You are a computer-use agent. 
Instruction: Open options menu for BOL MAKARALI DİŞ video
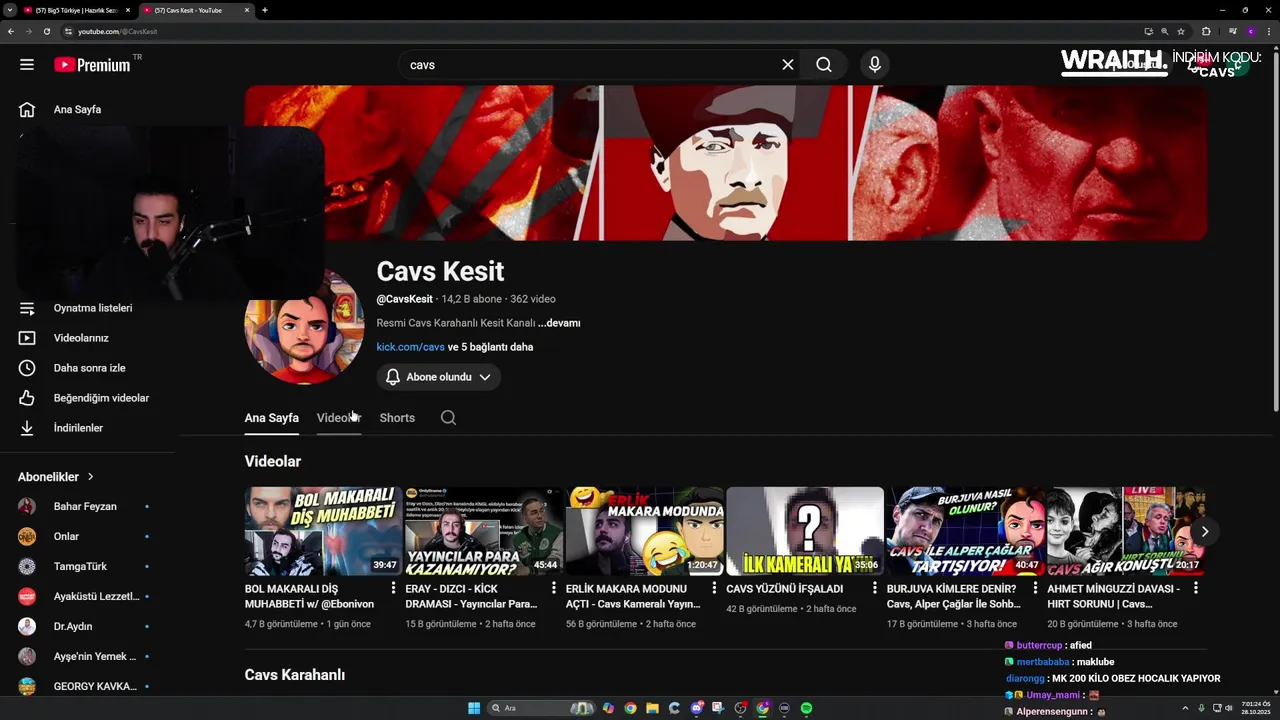(393, 588)
